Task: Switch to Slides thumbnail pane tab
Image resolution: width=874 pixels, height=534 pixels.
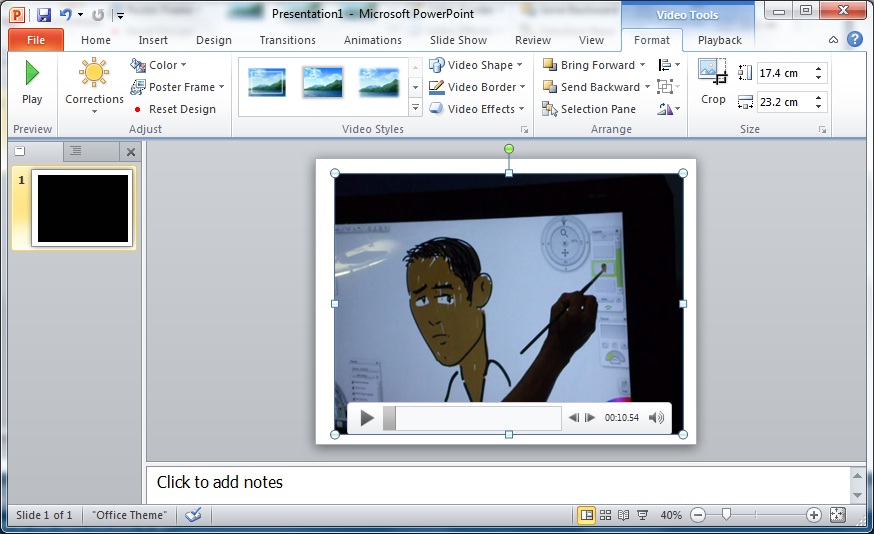Action: click(20, 151)
